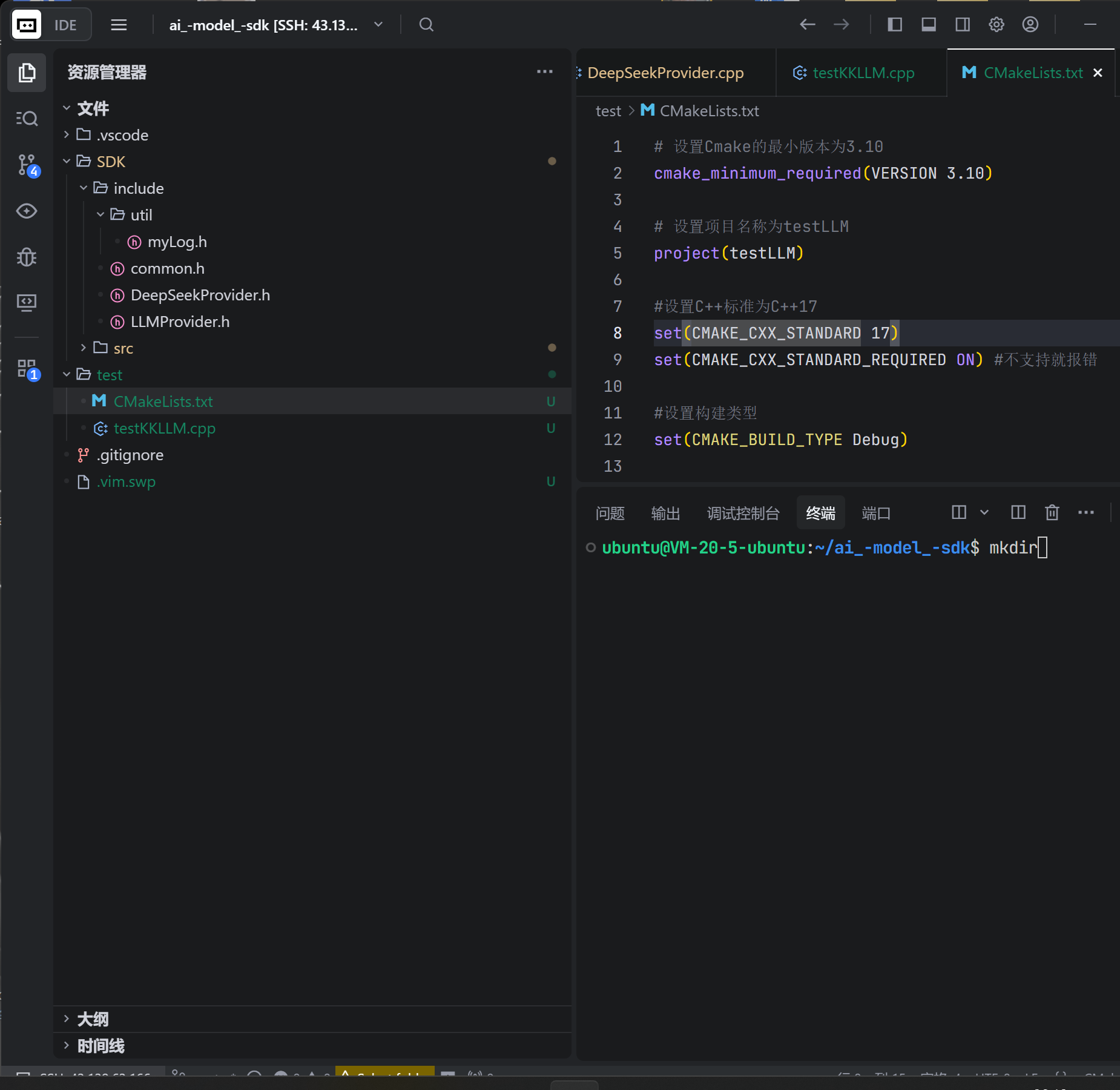1120x1090 pixels.
Task: Kill terminal with the trash icon
Action: click(x=1052, y=512)
